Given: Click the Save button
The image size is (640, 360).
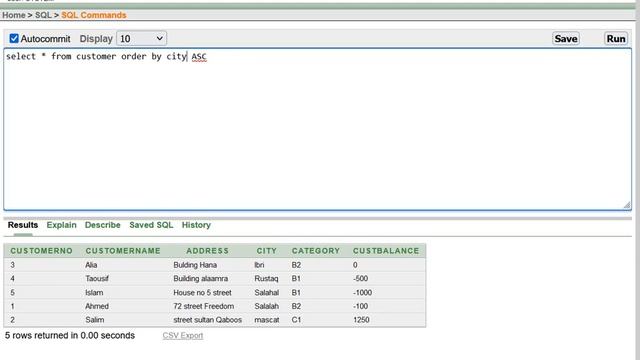Looking at the screenshot, I should (566, 39).
